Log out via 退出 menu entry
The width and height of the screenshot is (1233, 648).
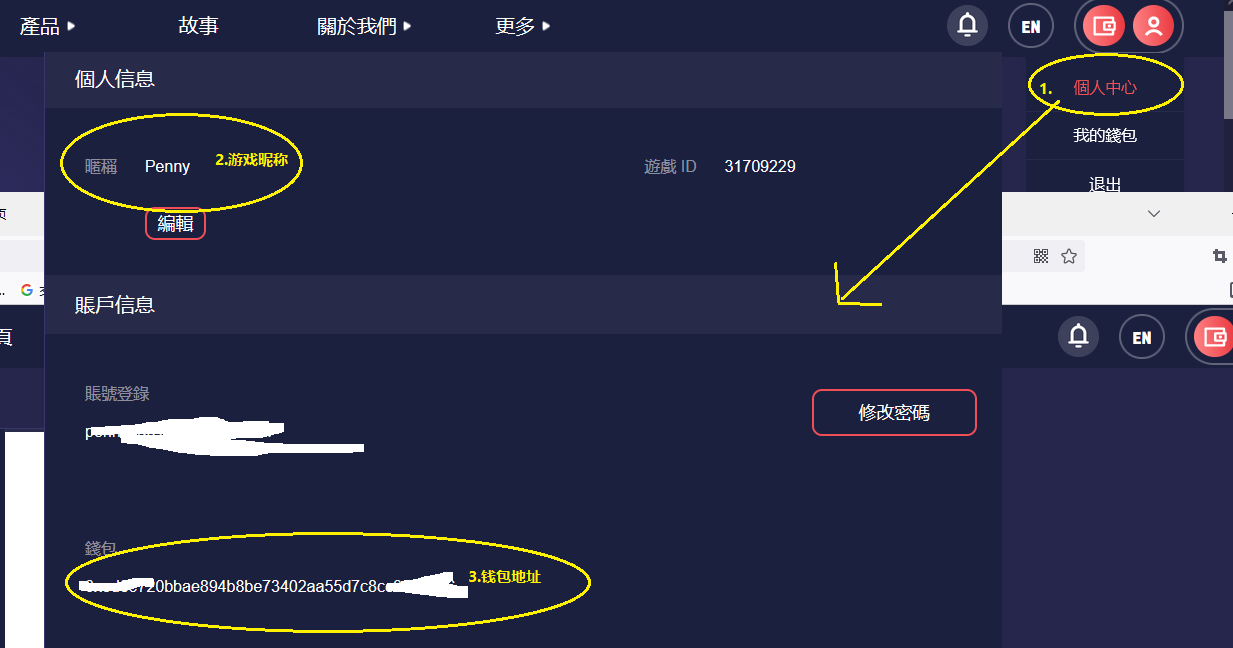click(x=1104, y=183)
